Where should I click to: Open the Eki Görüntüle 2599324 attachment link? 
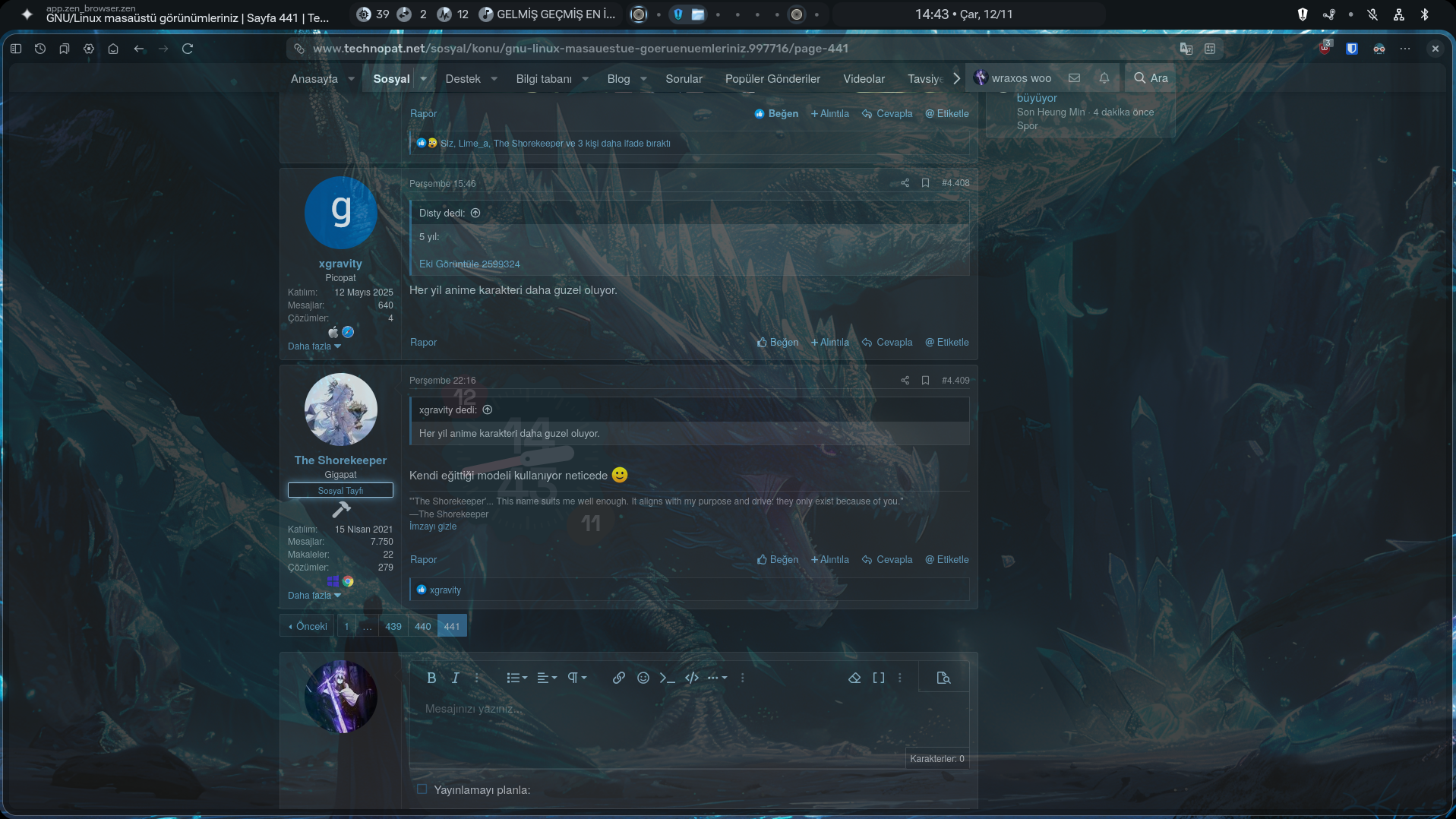(x=469, y=264)
